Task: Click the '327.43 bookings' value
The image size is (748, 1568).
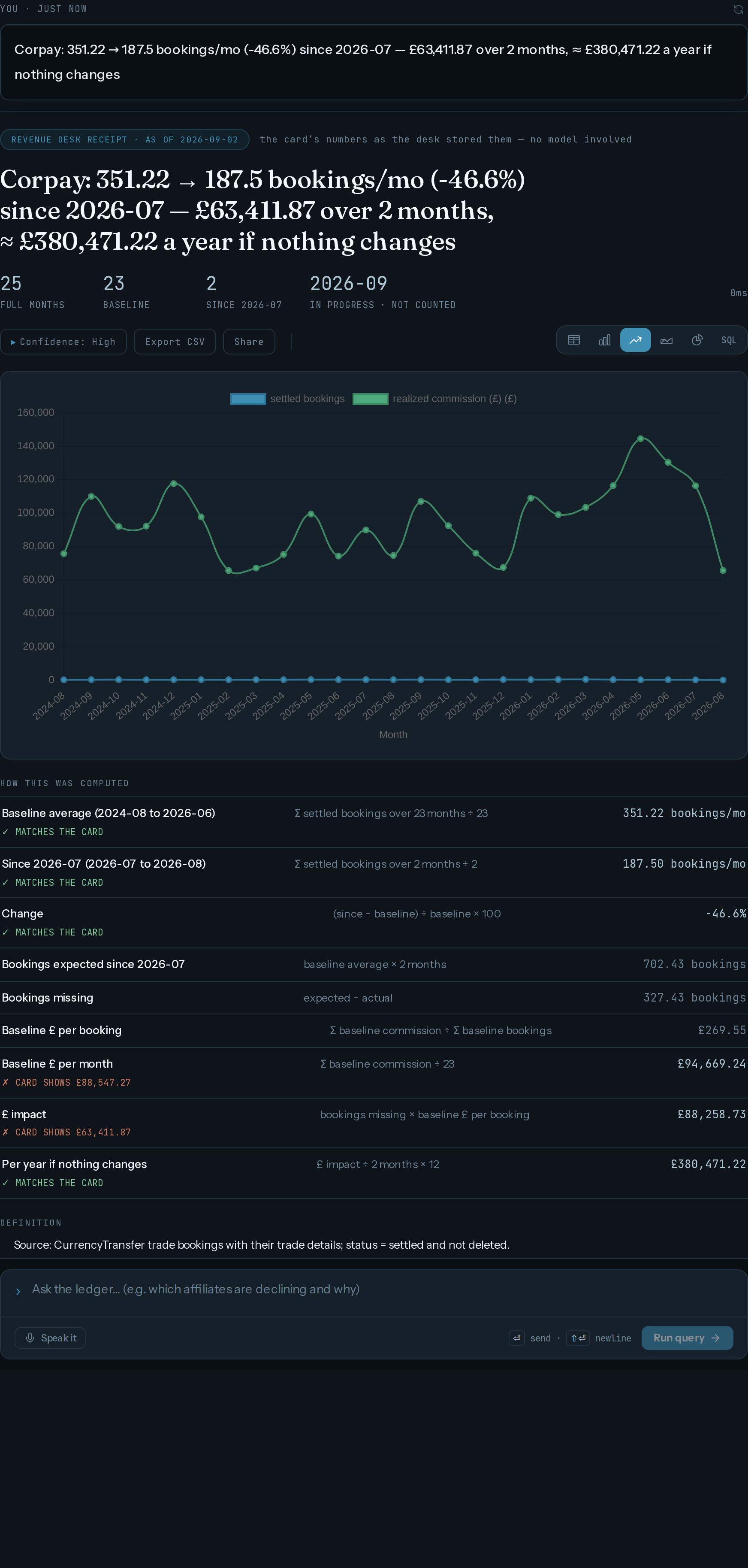Action: (694, 998)
